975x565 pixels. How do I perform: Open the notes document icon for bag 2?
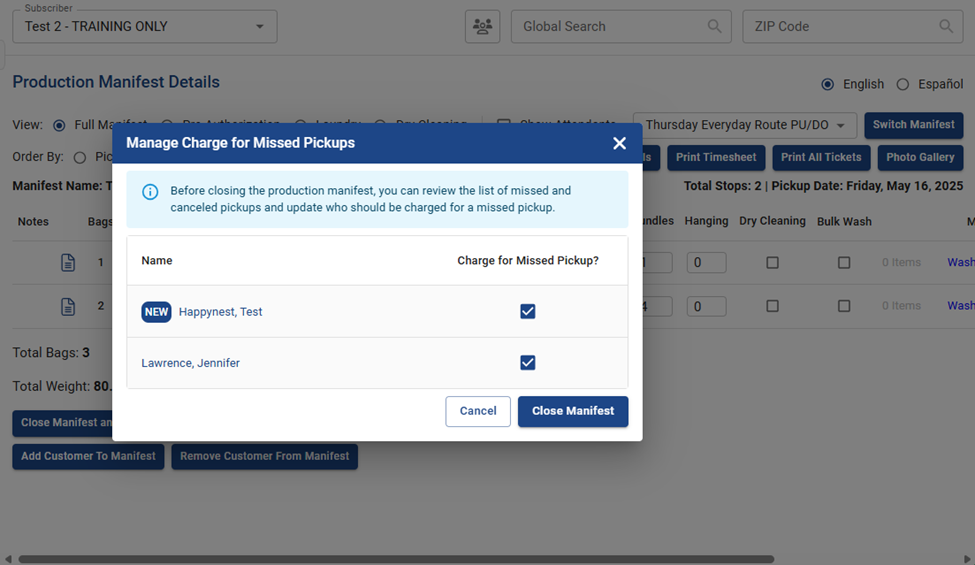pyautogui.click(x=68, y=306)
